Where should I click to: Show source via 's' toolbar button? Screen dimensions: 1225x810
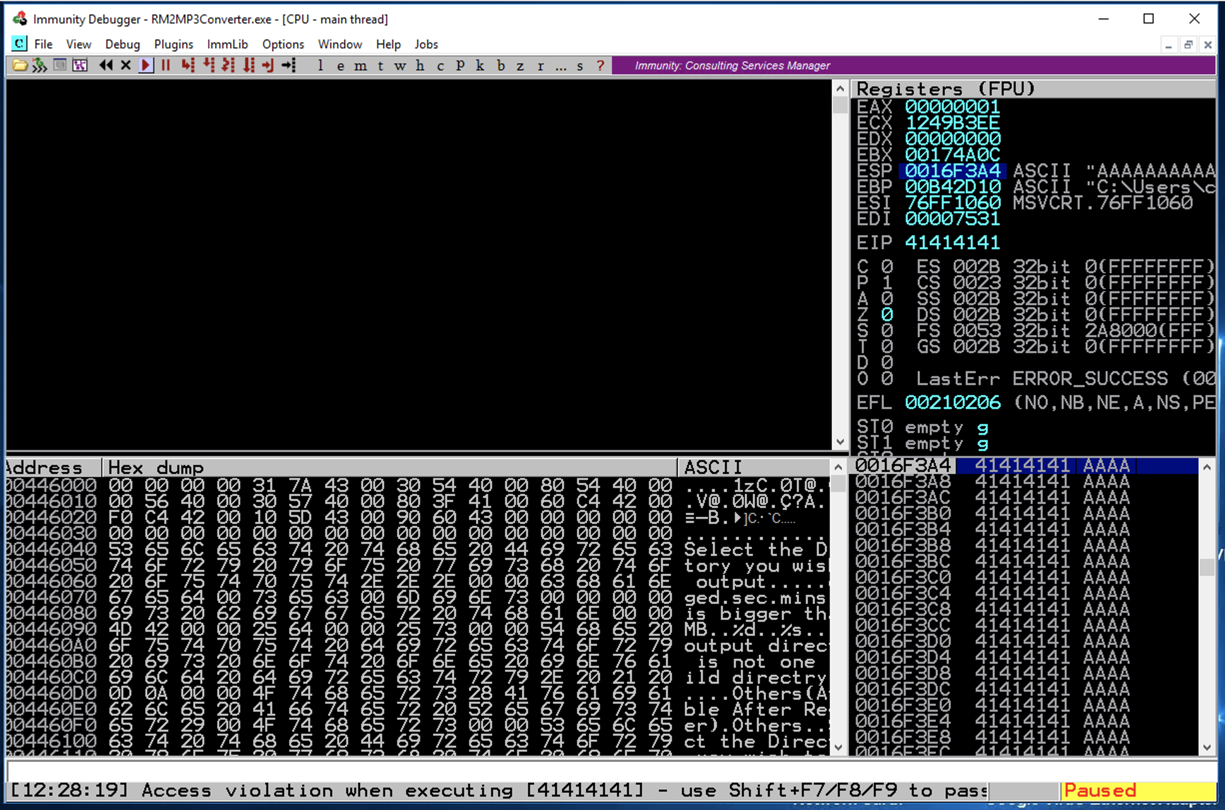point(580,65)
